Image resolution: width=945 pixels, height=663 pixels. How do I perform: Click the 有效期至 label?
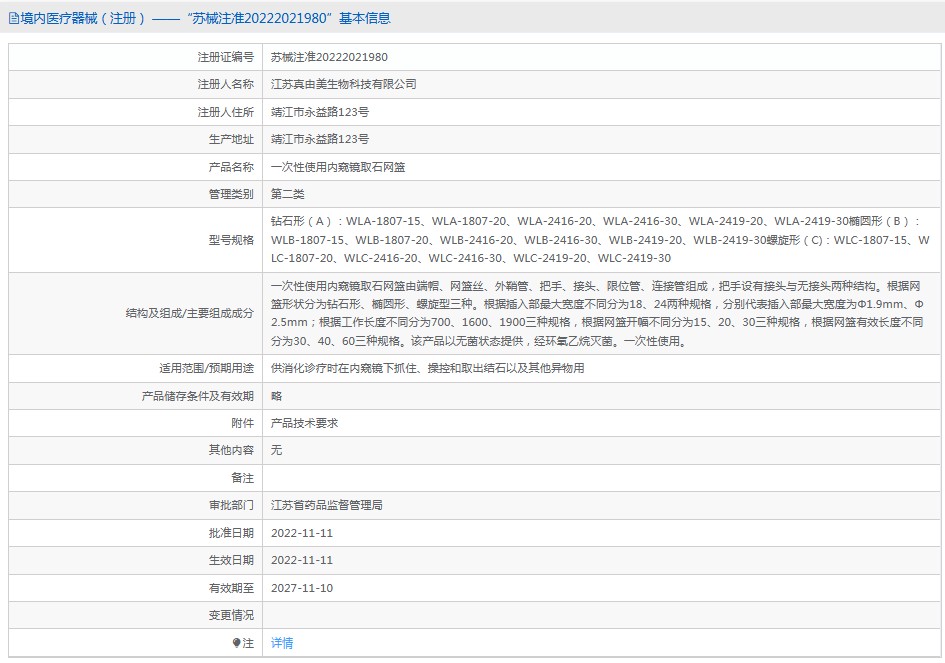click(231, 588)
